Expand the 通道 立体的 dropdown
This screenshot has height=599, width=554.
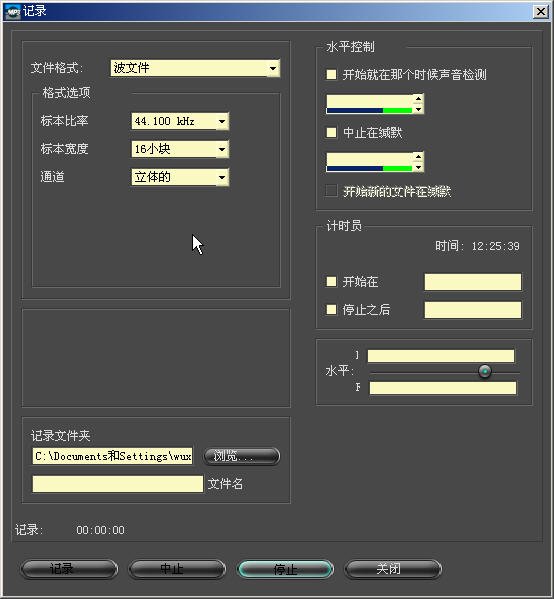(180, 177)
